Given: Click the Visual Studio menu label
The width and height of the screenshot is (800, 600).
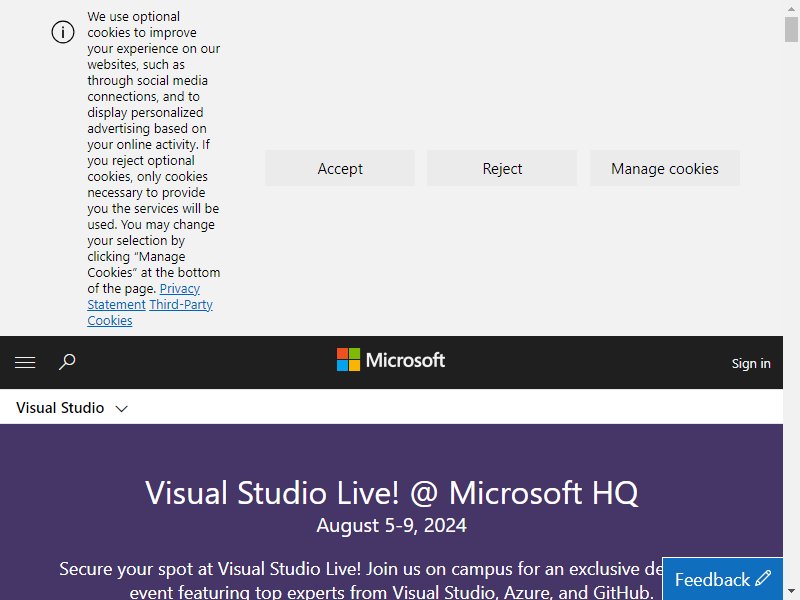Looking at the screenshot, I should tap(60, 408).
